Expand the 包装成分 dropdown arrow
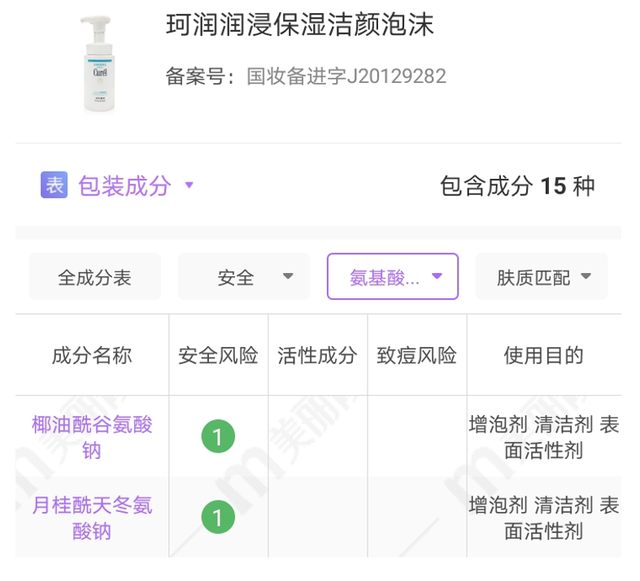The image size is (640, 581). tap(189, 185)
